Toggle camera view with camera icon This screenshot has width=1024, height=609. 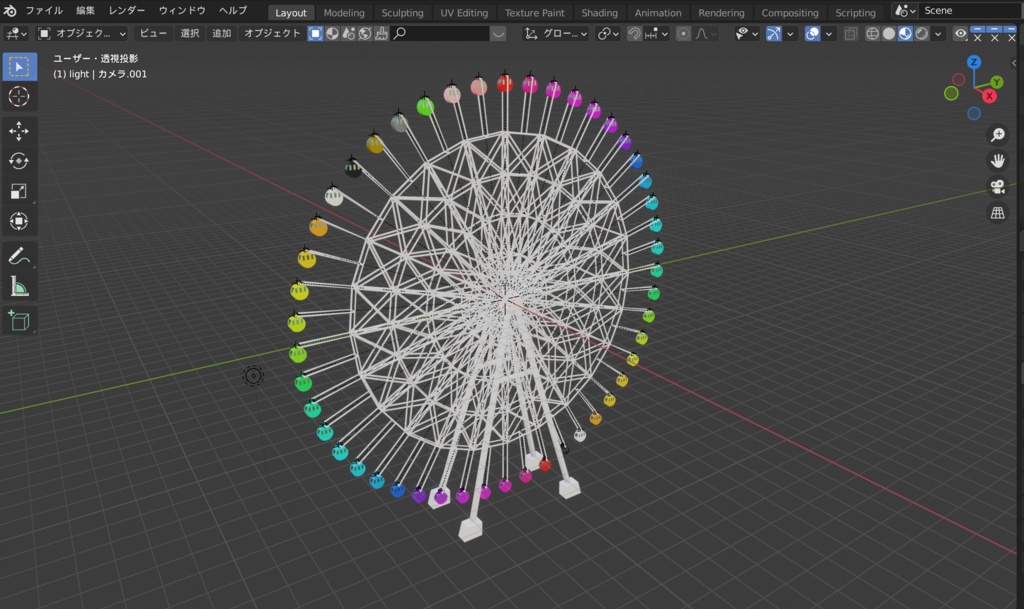[997, 187]
